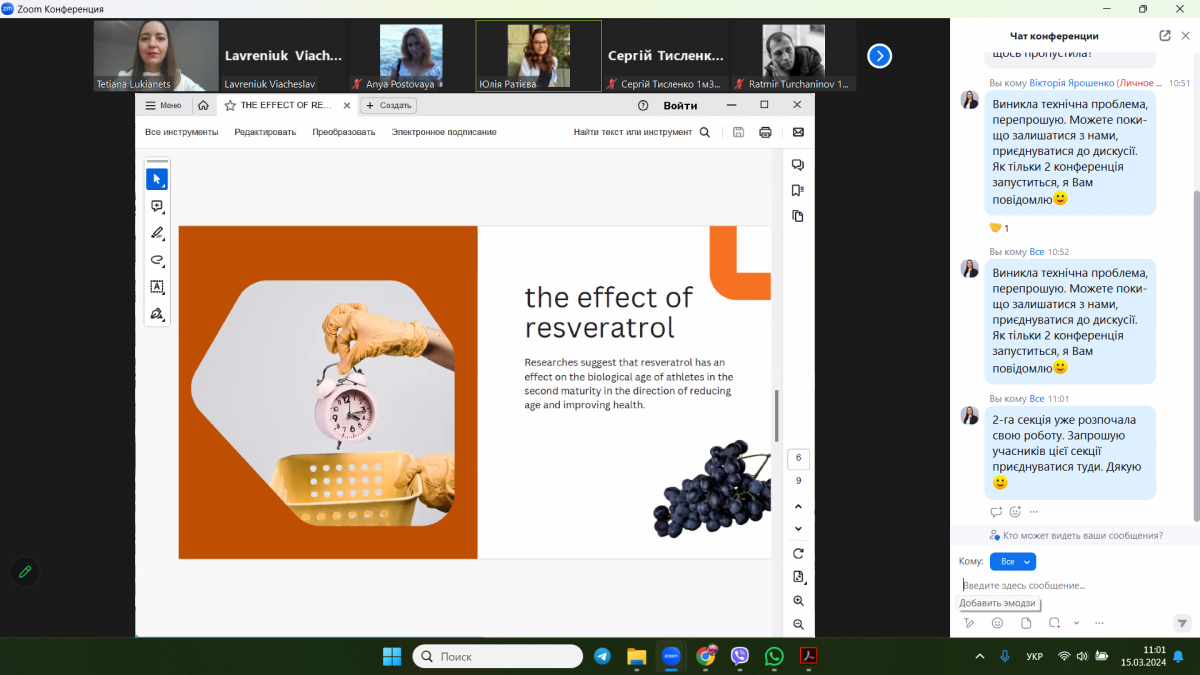Click the zoom in magnifier icon
The image size is (1200, 675).
click(x=798, y=601)
